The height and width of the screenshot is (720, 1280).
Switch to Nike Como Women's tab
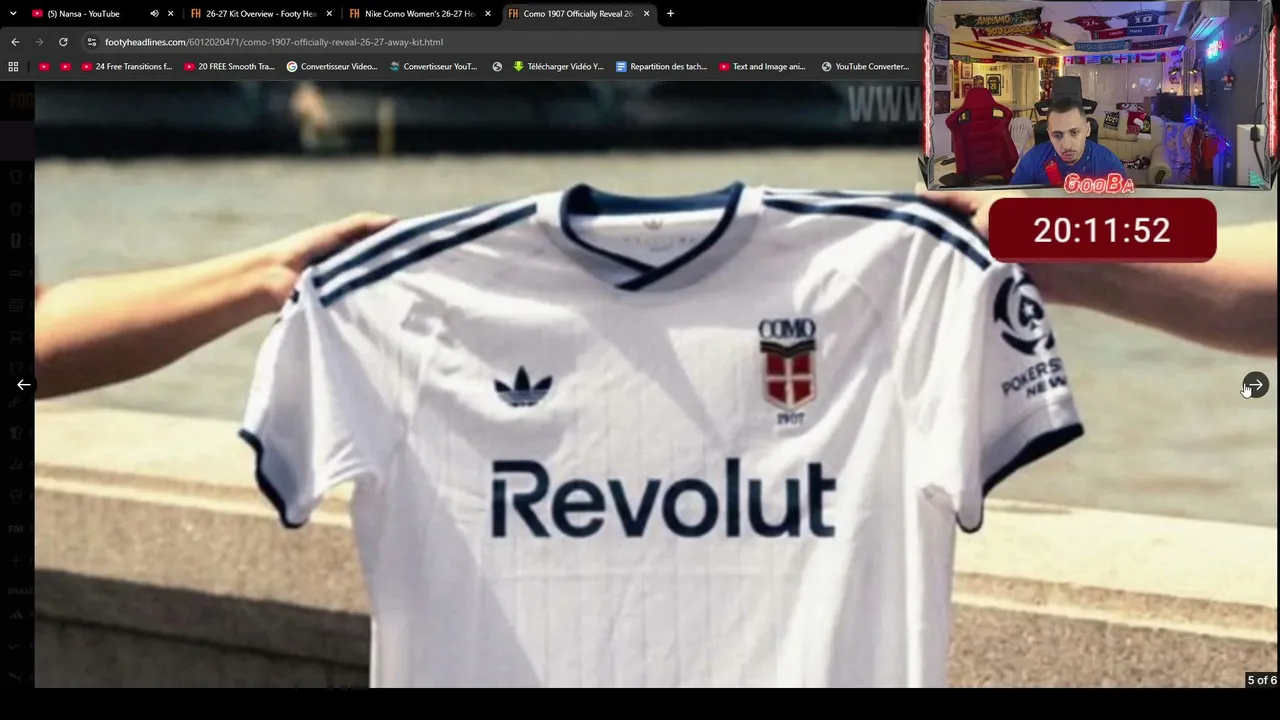419,14
